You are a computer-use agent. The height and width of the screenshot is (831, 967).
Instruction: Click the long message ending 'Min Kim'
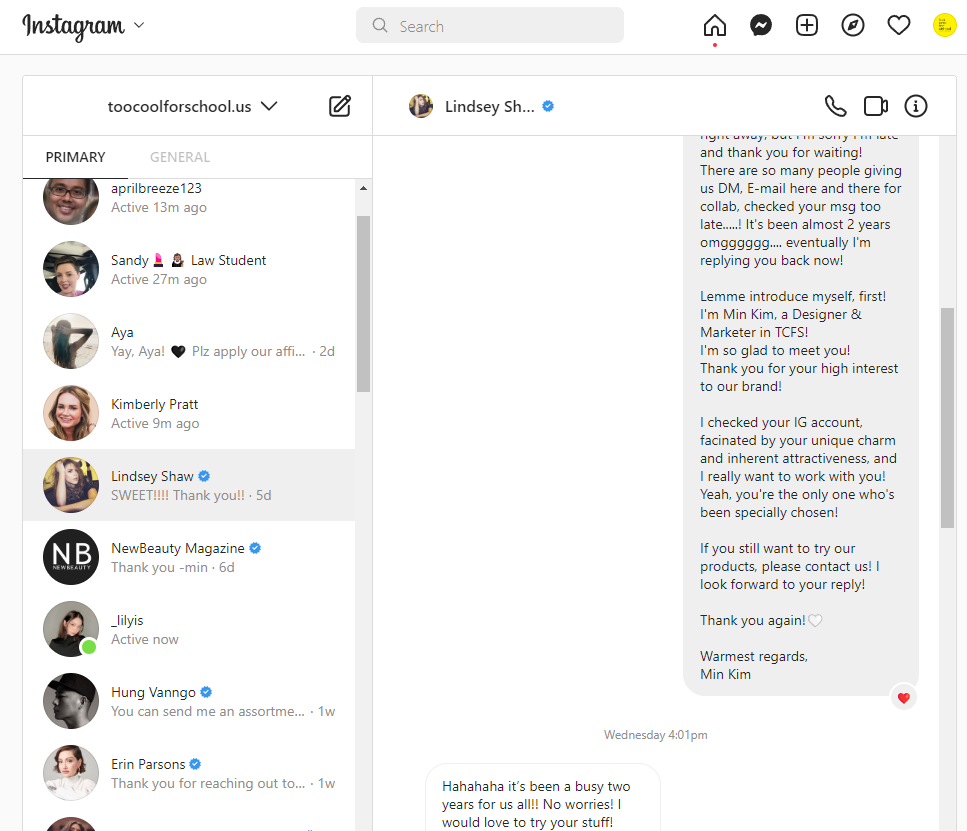[800, 416]
